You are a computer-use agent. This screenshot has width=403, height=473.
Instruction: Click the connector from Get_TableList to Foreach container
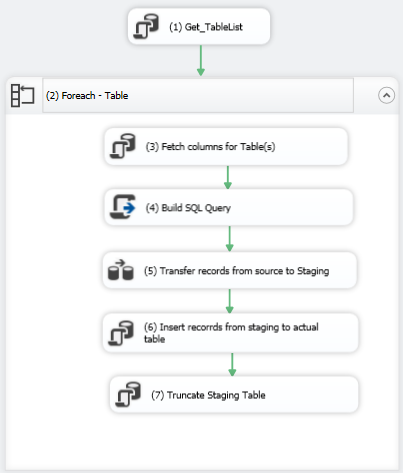point(201,61)
